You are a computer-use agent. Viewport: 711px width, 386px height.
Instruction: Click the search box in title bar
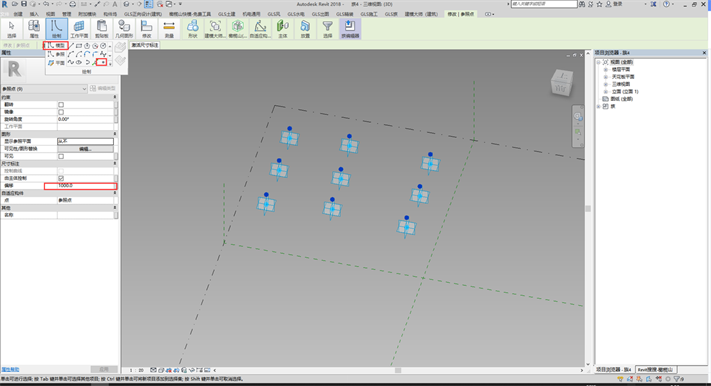click(x=544, y=4)
